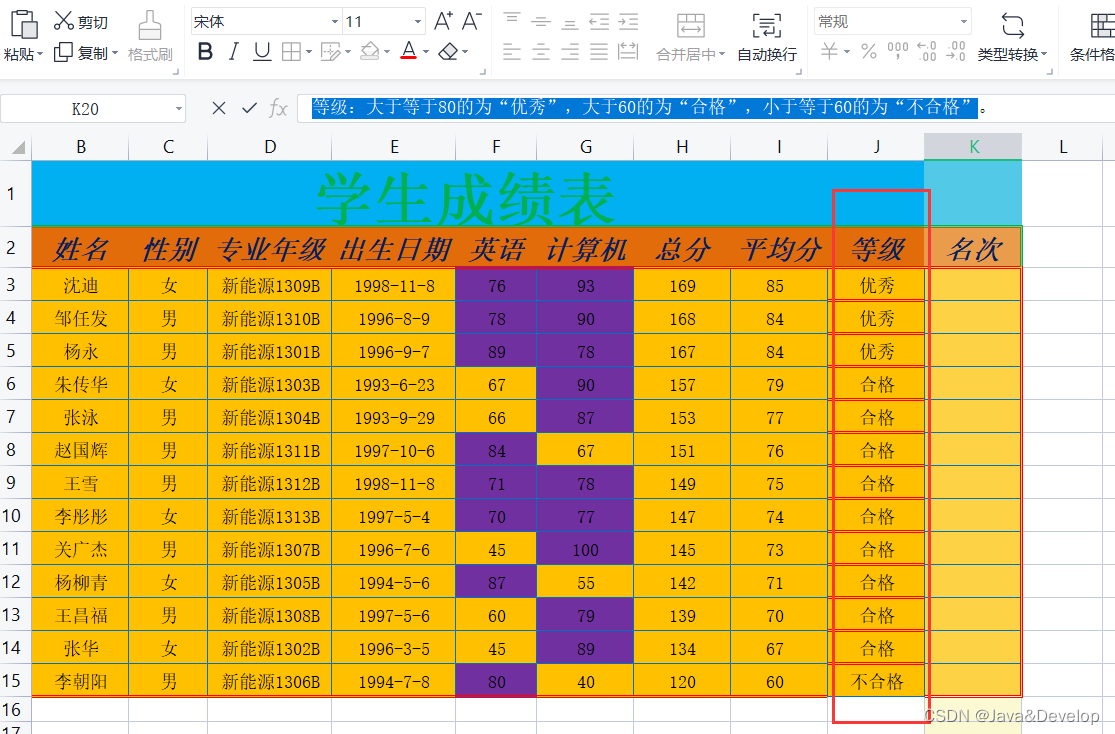The height and width of the screenshot is (734, 1115).
Task: Align text to vertical middle
Action: (541, 21)
